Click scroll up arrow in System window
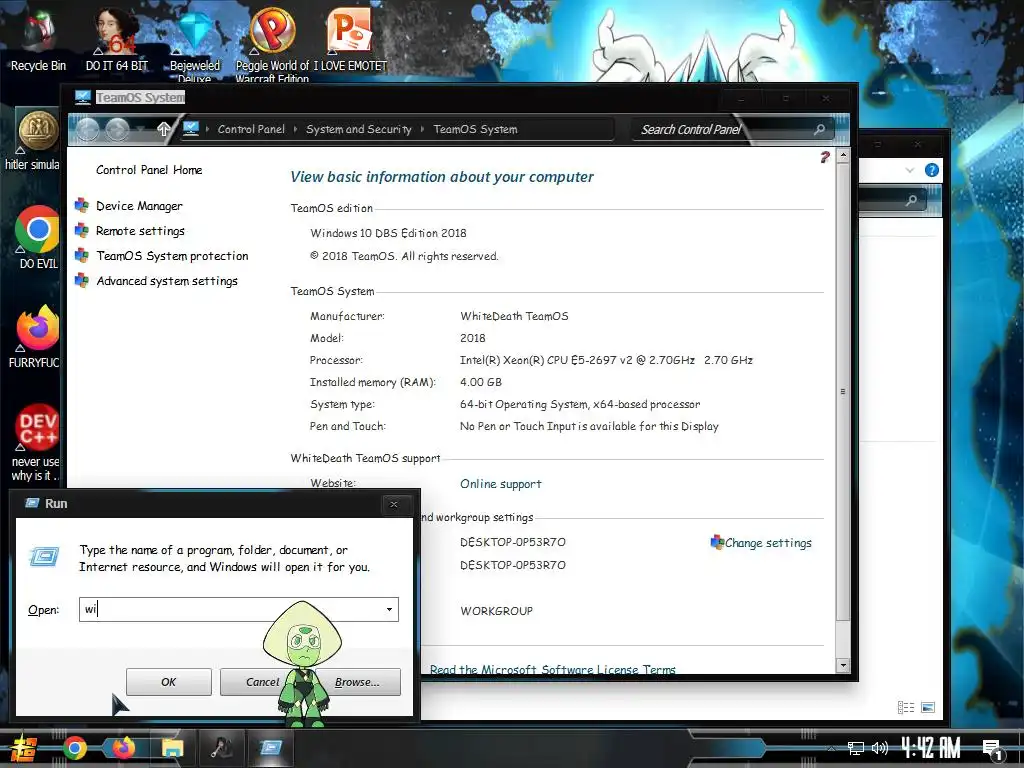1024x768 pixels. click(x=843, y=156)
